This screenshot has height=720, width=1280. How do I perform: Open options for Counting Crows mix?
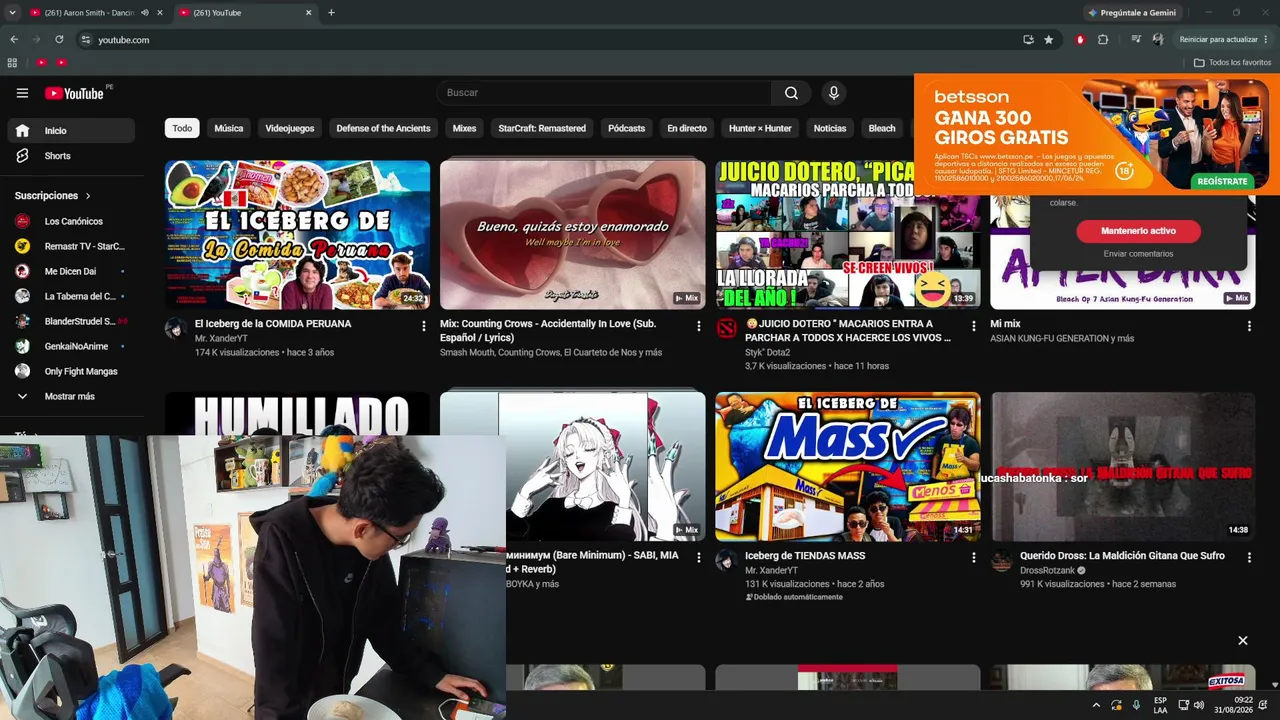[x=698, y=326]
